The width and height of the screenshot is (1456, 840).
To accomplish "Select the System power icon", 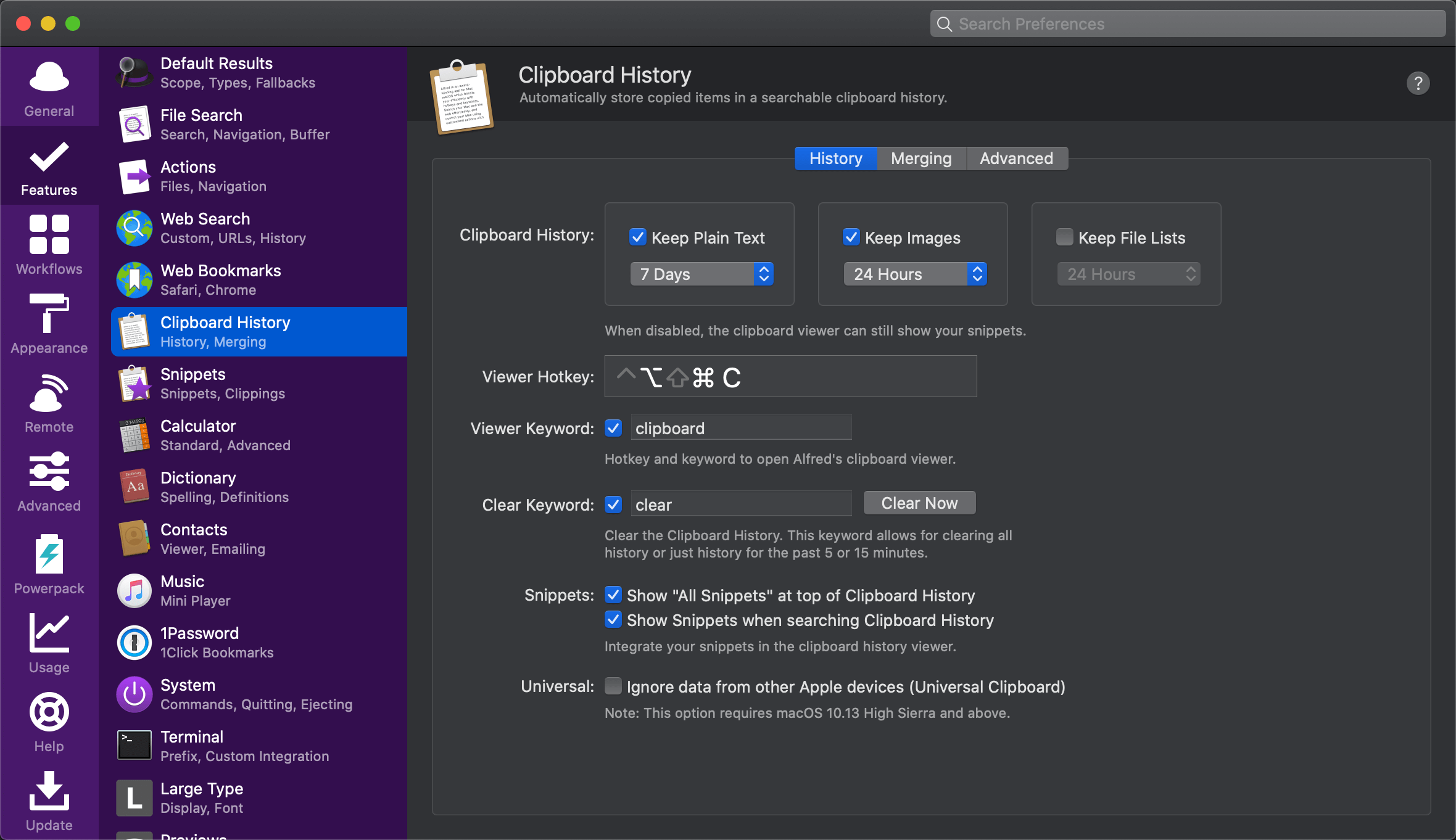I will click(x=134, y=694).
